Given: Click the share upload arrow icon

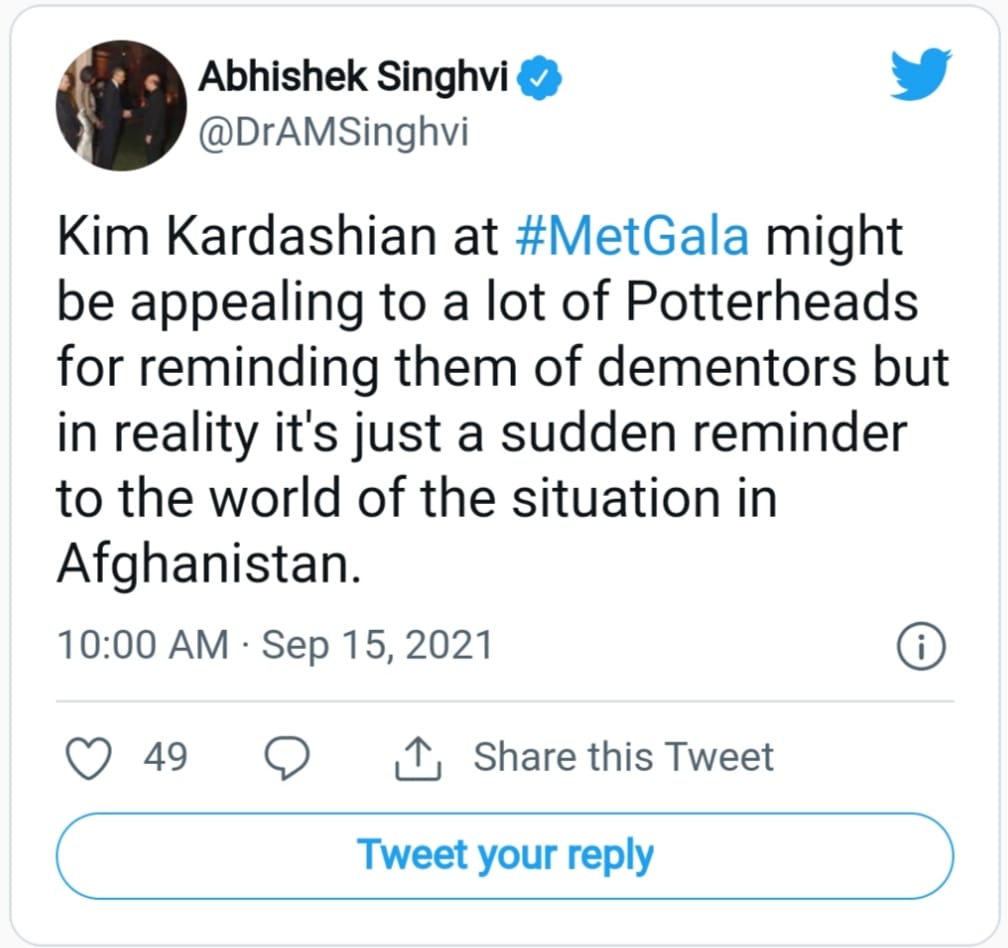Looking at the screenshot, I should pyautogui.click(x=418, y=759).
